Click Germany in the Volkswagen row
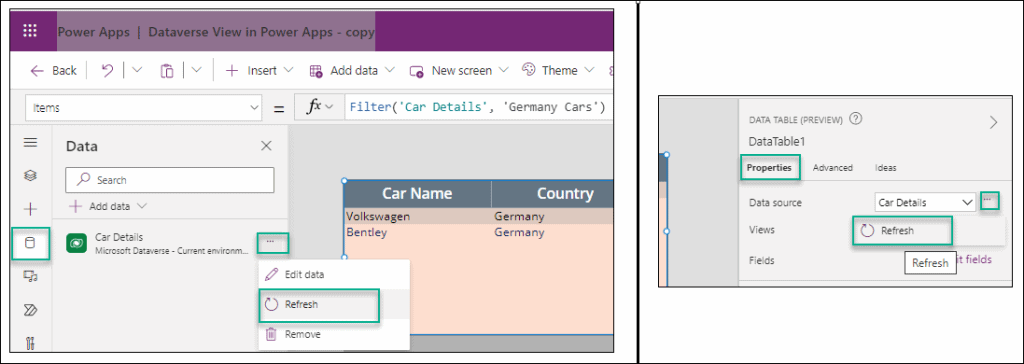Screen dimensions: 1024x364 (x=519, y=216)
